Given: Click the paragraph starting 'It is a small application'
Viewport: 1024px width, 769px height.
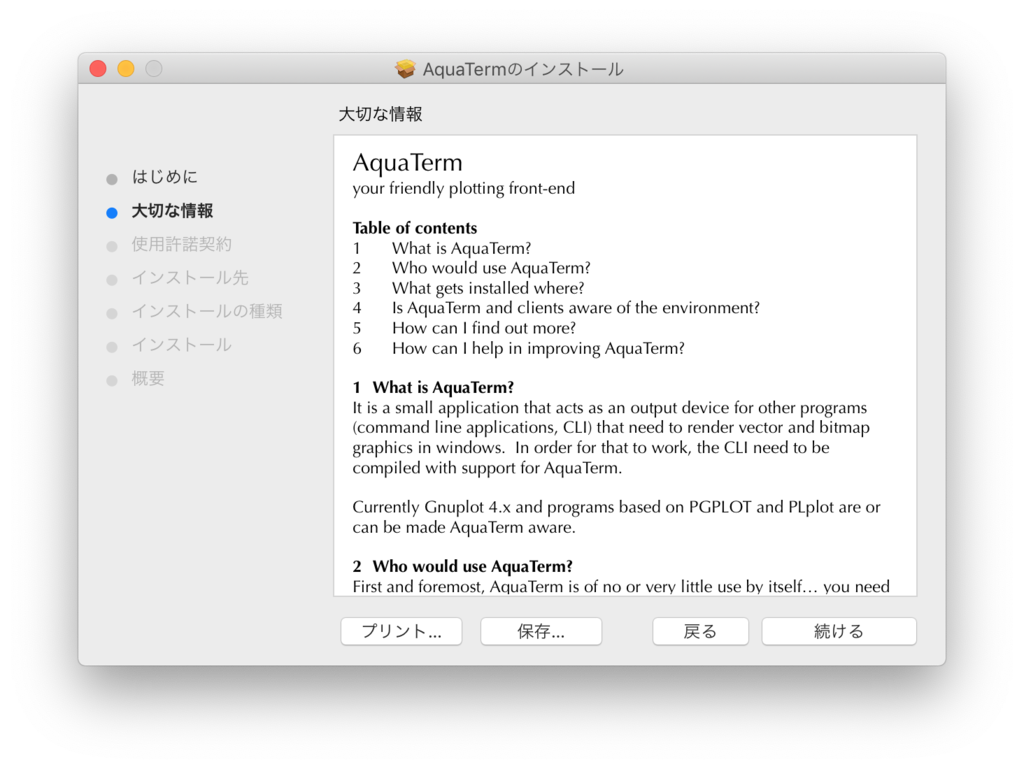Looking at the screenshot, I should pos(611,438).
